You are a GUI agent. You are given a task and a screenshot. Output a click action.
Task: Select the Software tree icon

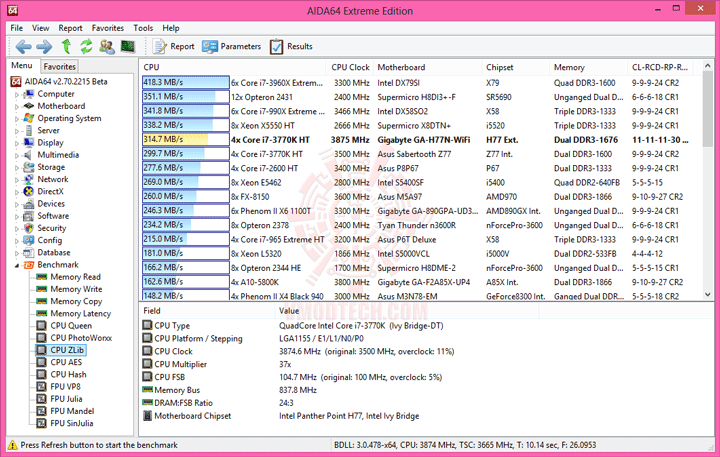pos(29,216)
